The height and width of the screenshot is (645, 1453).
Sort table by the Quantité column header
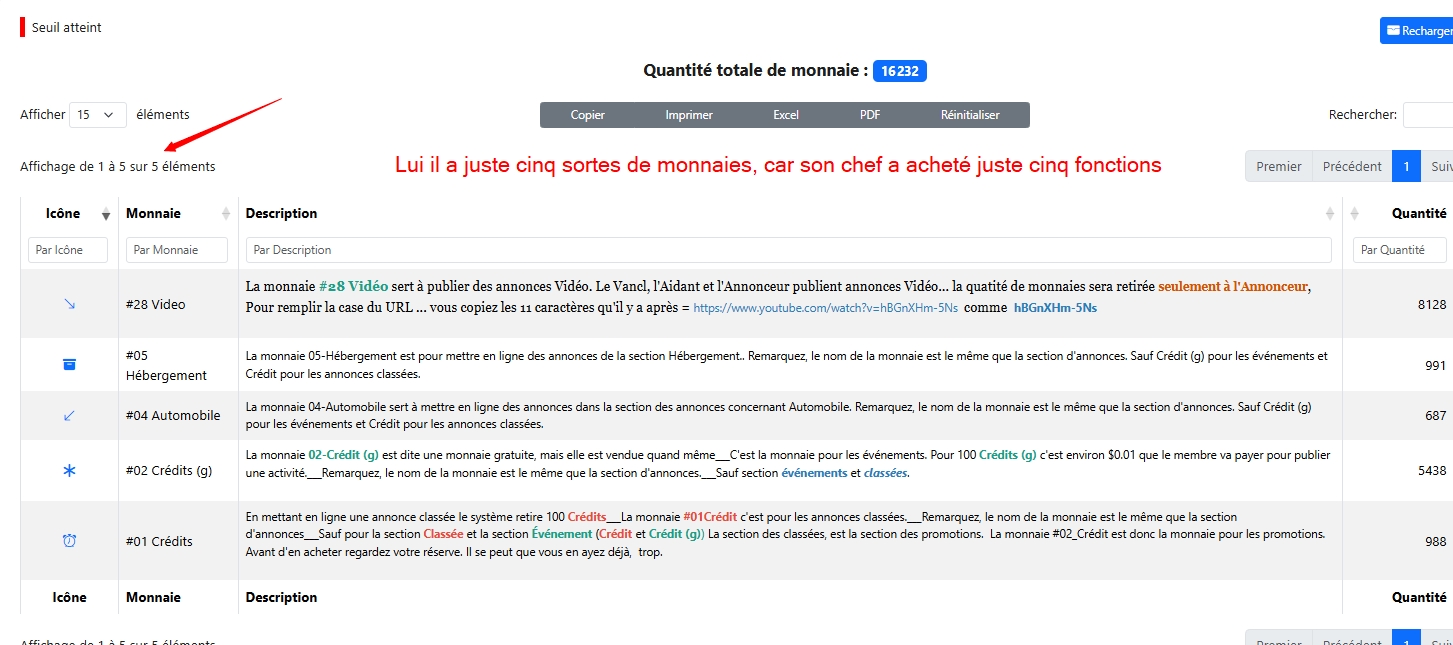click(1418, 213)
